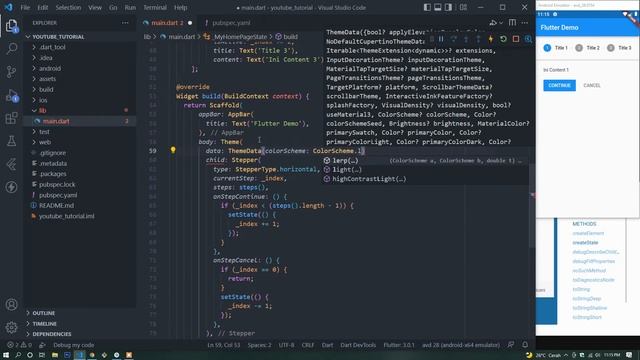The width and height of the screenshot is (640, 360).
Task: Open Windows Start menu
Action: tap(6, 355)
